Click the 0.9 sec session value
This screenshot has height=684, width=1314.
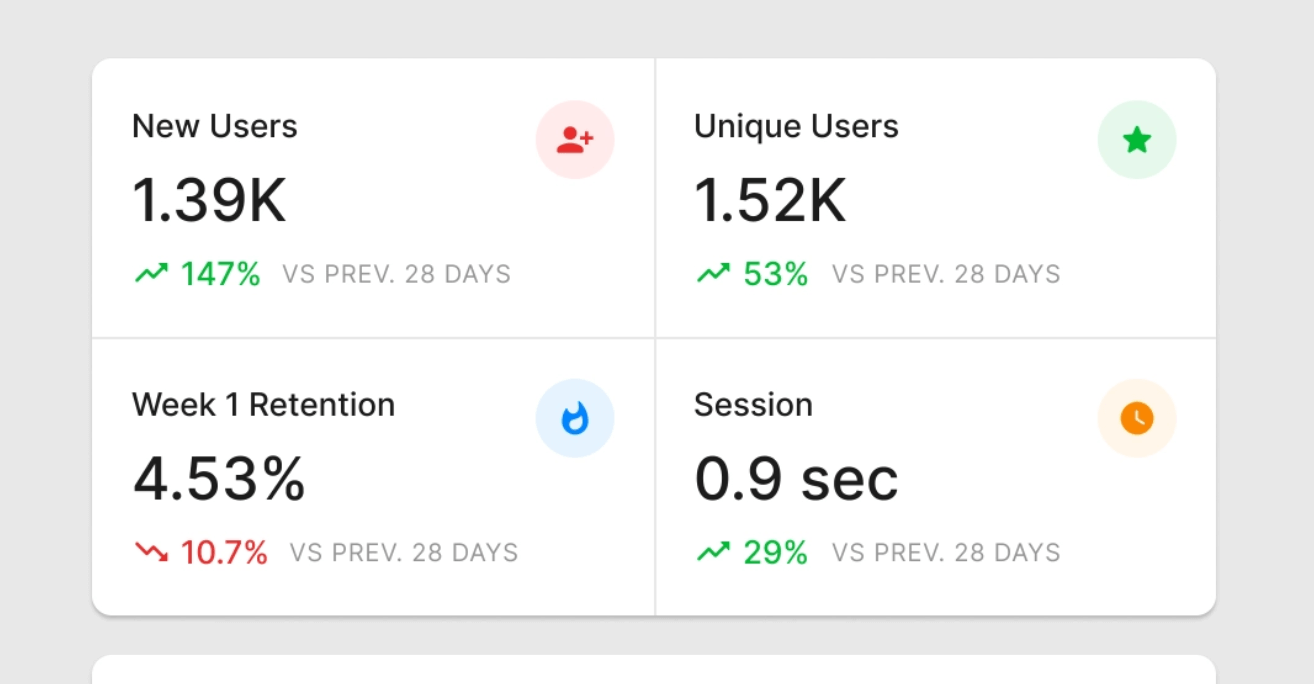coord(796,479)
